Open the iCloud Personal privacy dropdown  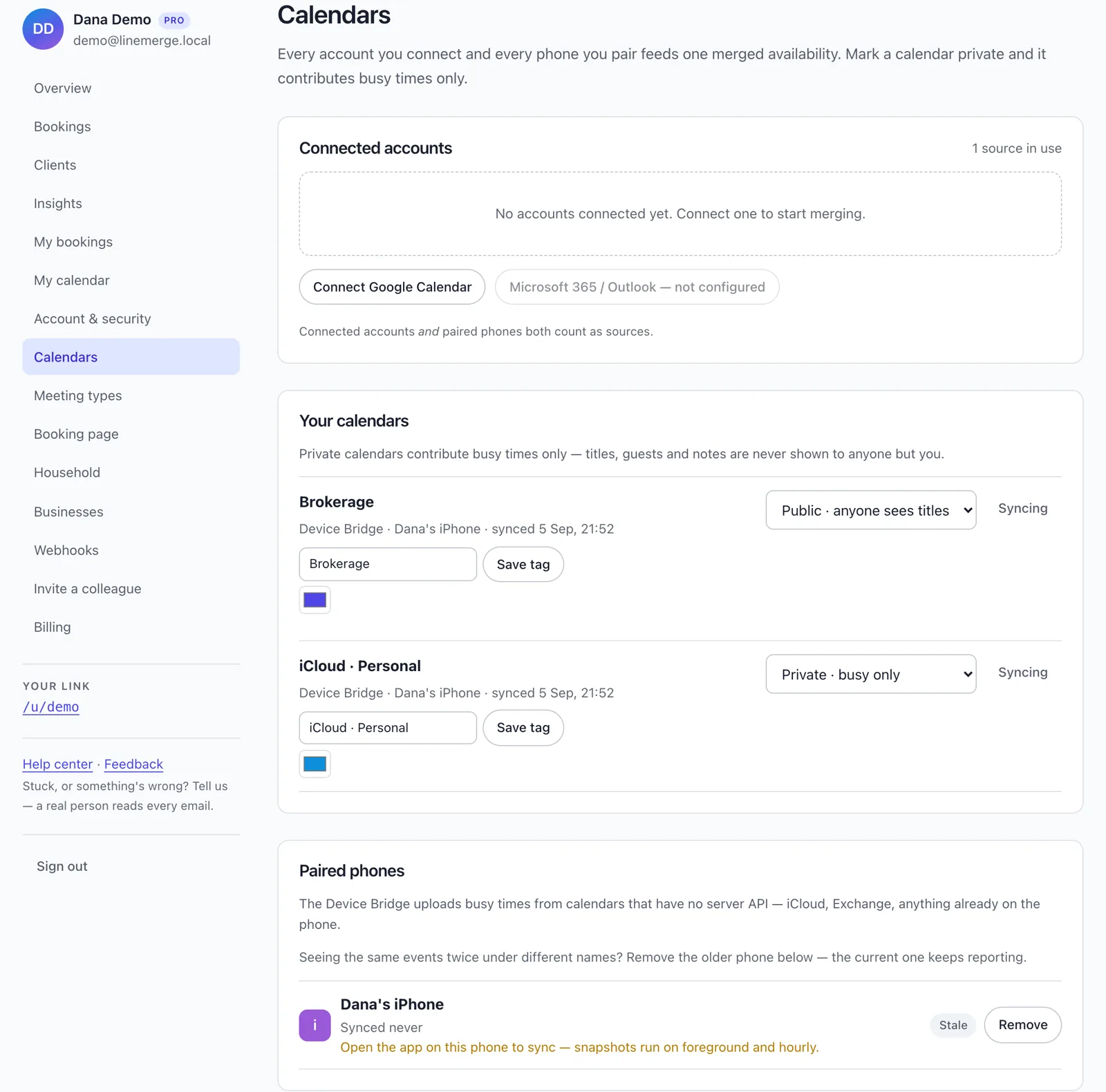point(871,674)
